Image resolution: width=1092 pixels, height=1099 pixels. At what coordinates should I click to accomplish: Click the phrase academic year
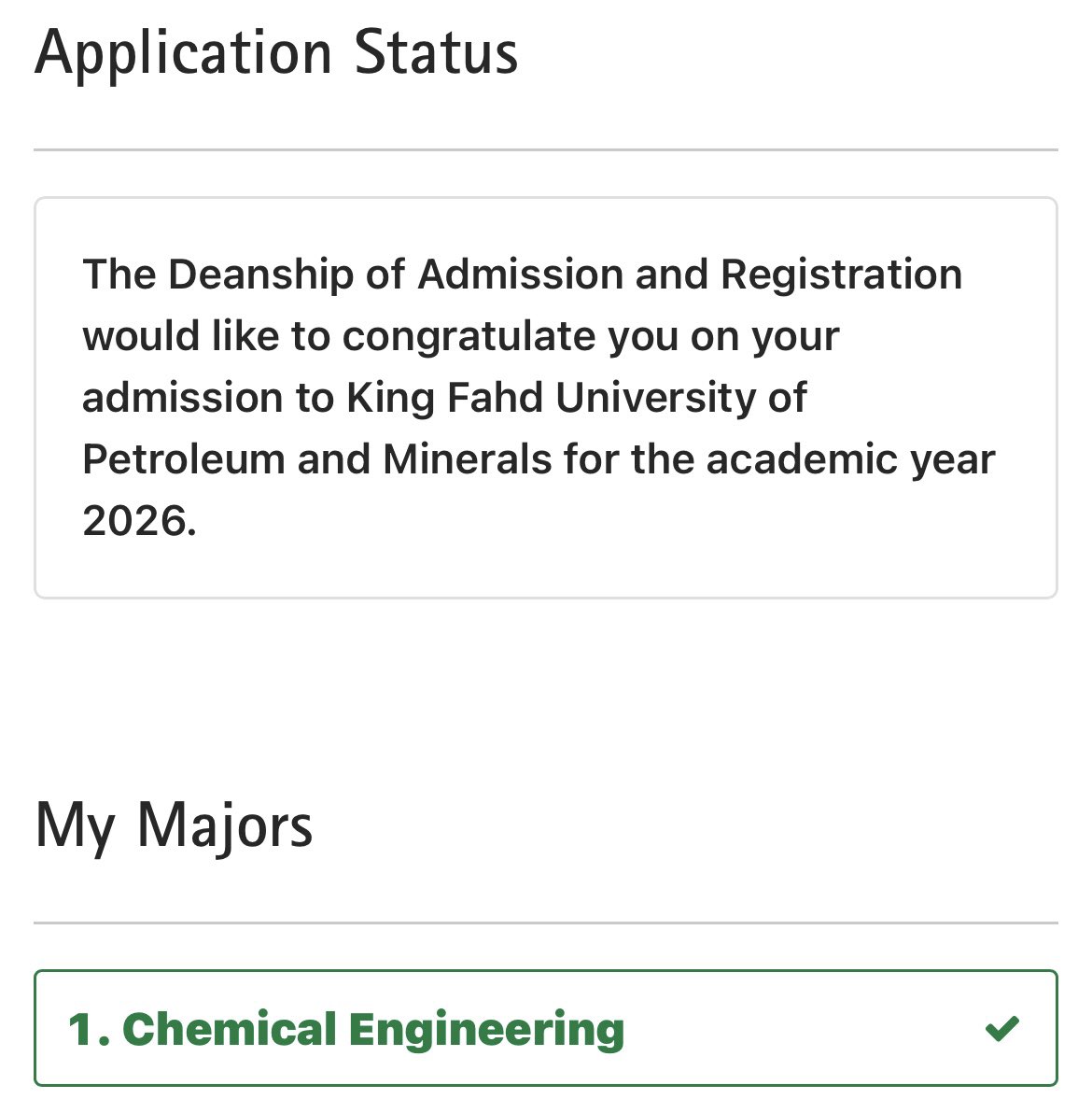pyautogui.click(x=850, y=460)
